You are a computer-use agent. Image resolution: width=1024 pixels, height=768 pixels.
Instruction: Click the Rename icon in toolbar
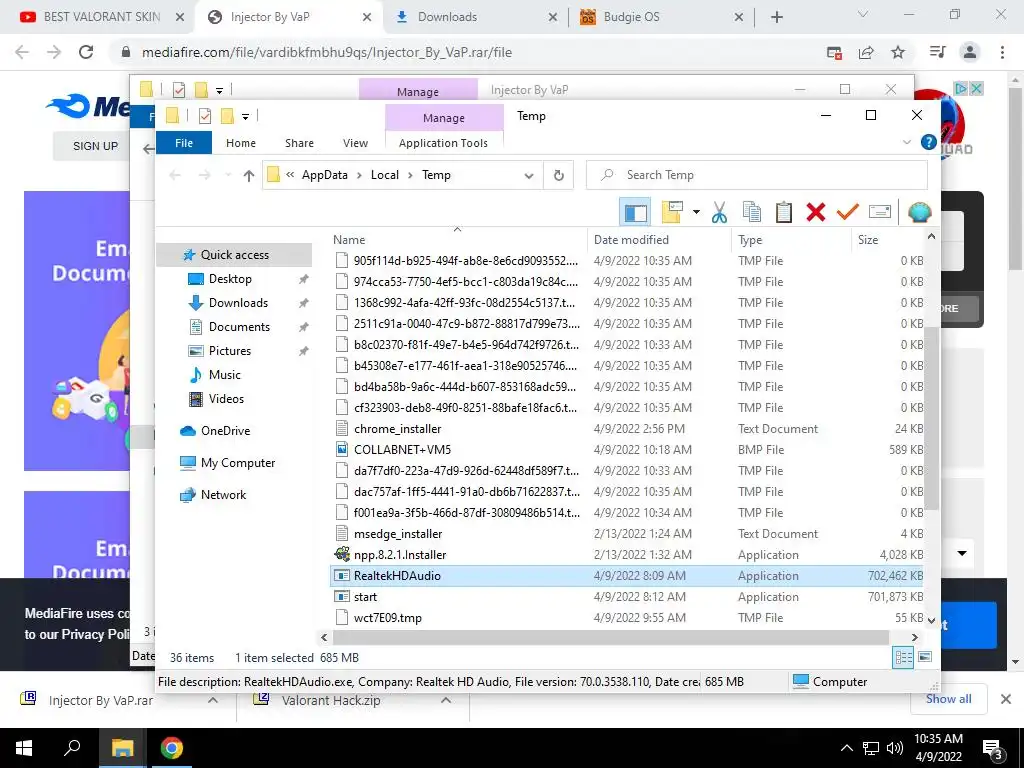[x=880, y=212]
